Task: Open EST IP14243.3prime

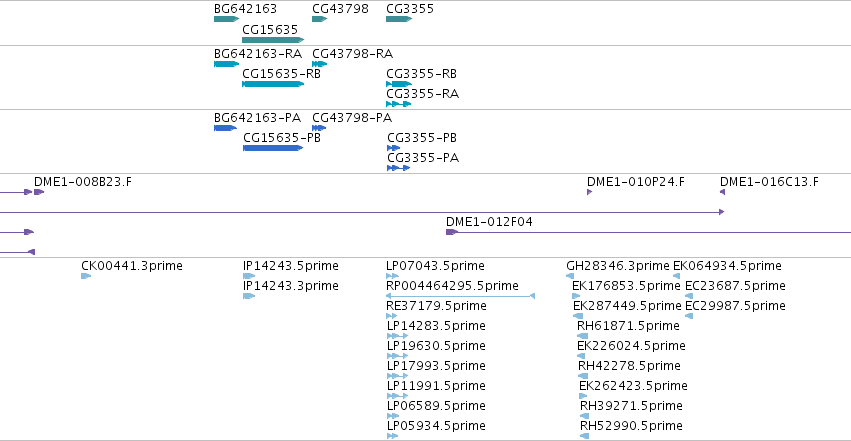Action: [249, 296]
